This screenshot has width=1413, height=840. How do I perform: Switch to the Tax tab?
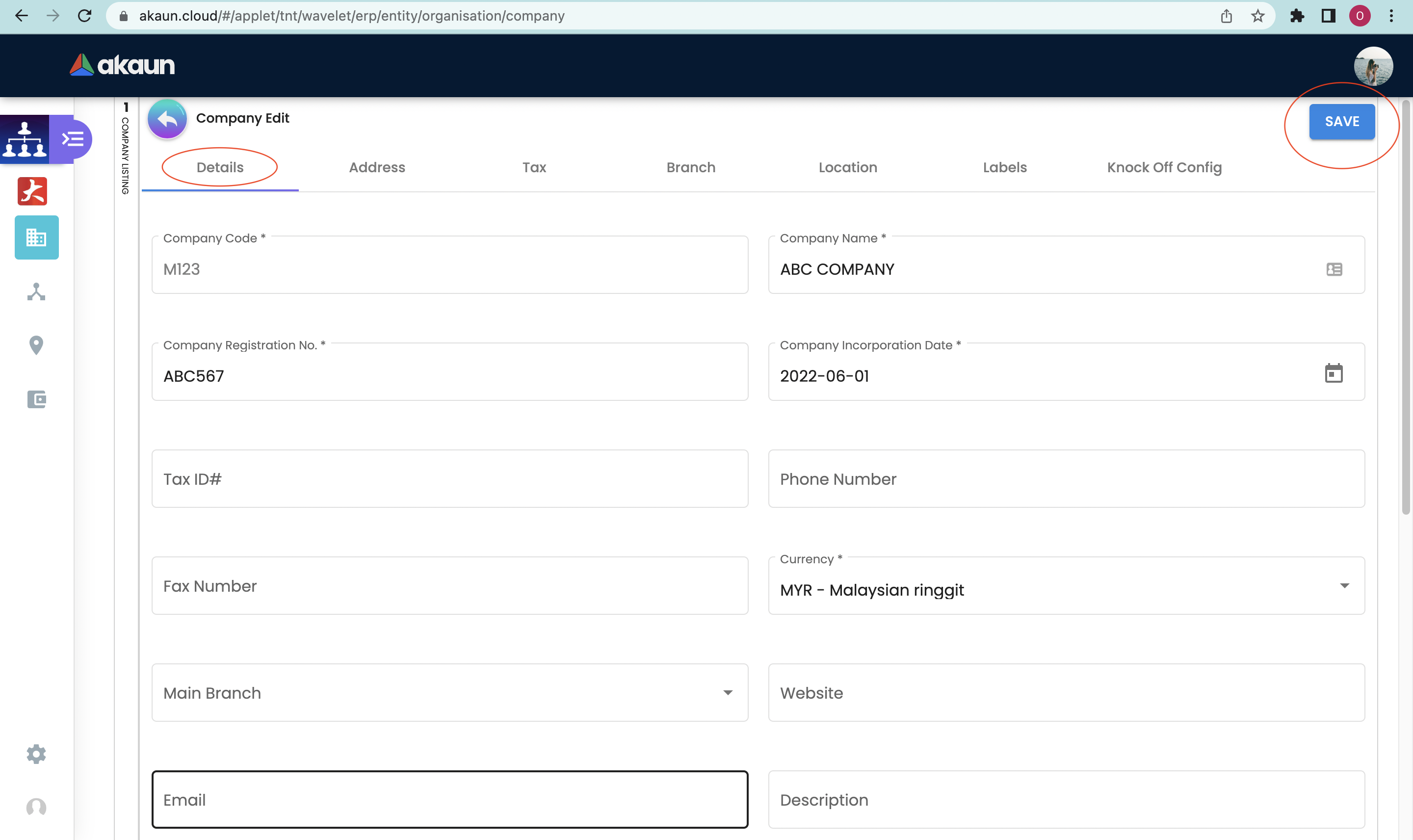pyautogui.click(x=534, y=167)
